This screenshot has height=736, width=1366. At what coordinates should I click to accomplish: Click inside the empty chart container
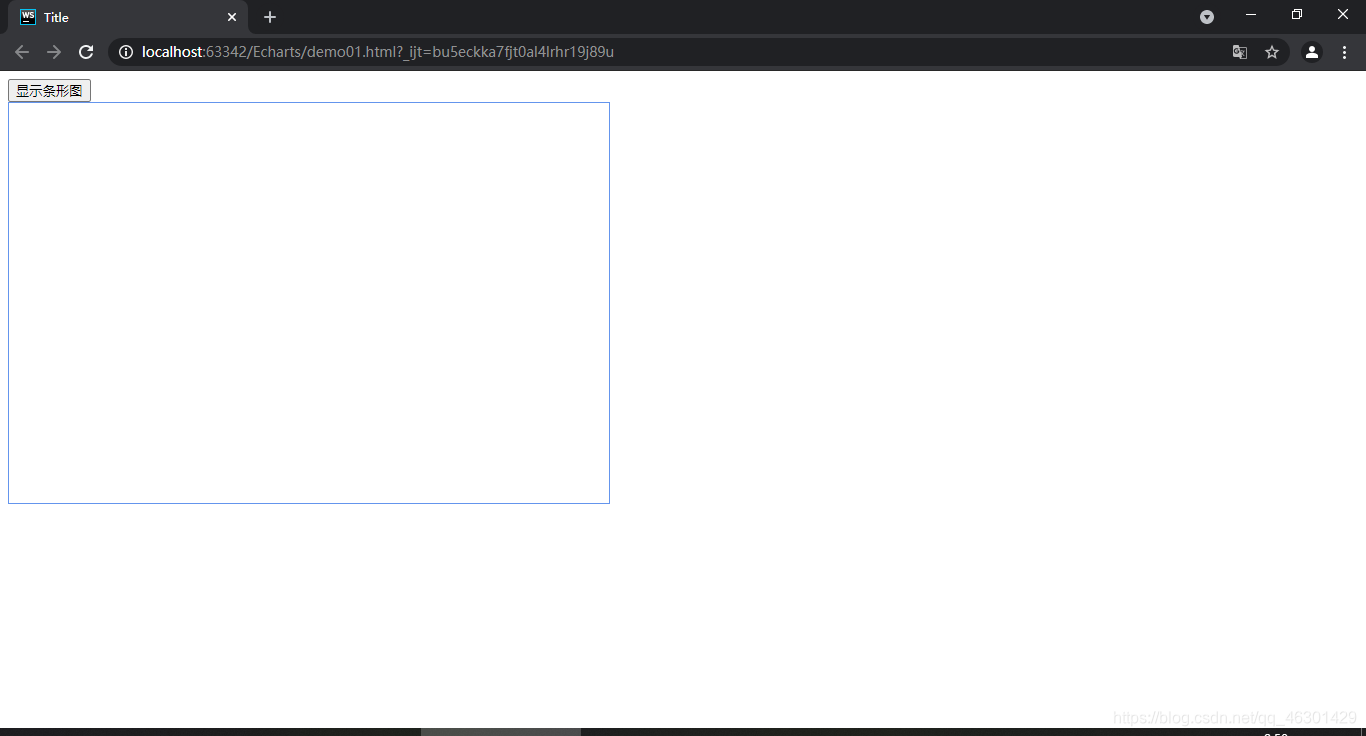309,303
